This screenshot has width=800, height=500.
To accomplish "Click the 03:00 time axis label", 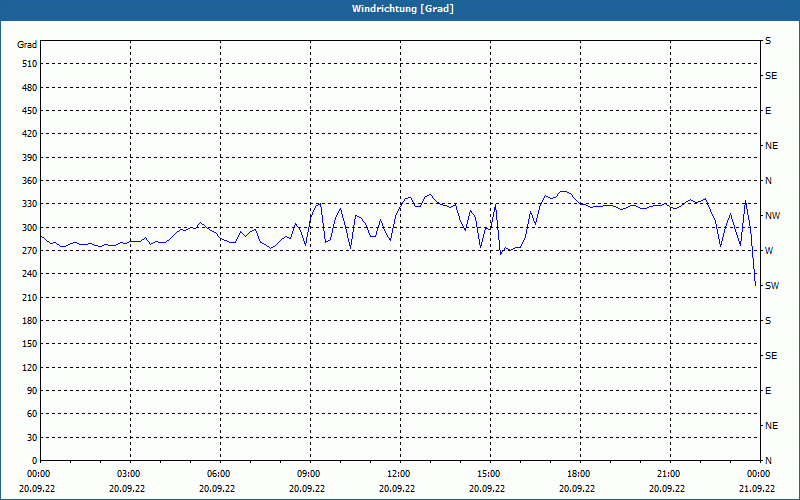I will (127, 474).
